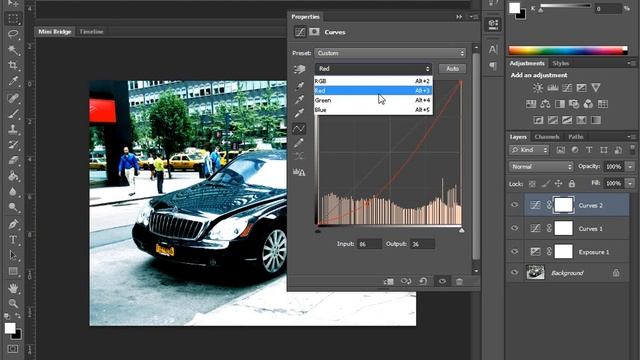Select edit points curve mode icon

click(x=299, y=129)
